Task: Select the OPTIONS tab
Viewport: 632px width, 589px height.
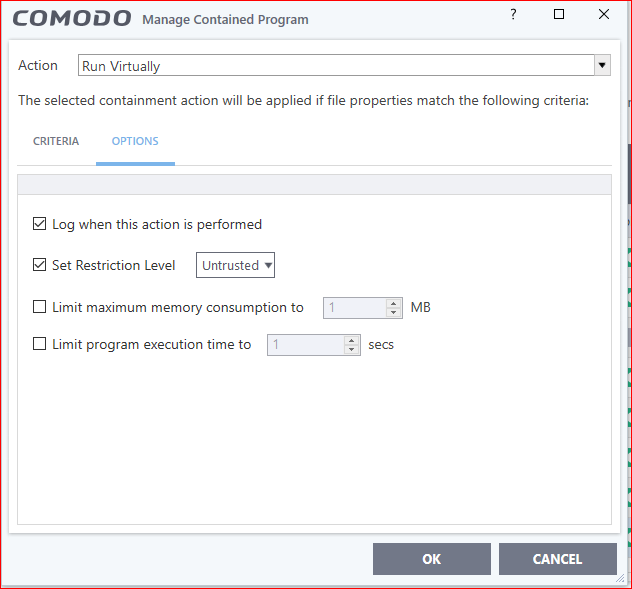Action: tap(135, 141)
